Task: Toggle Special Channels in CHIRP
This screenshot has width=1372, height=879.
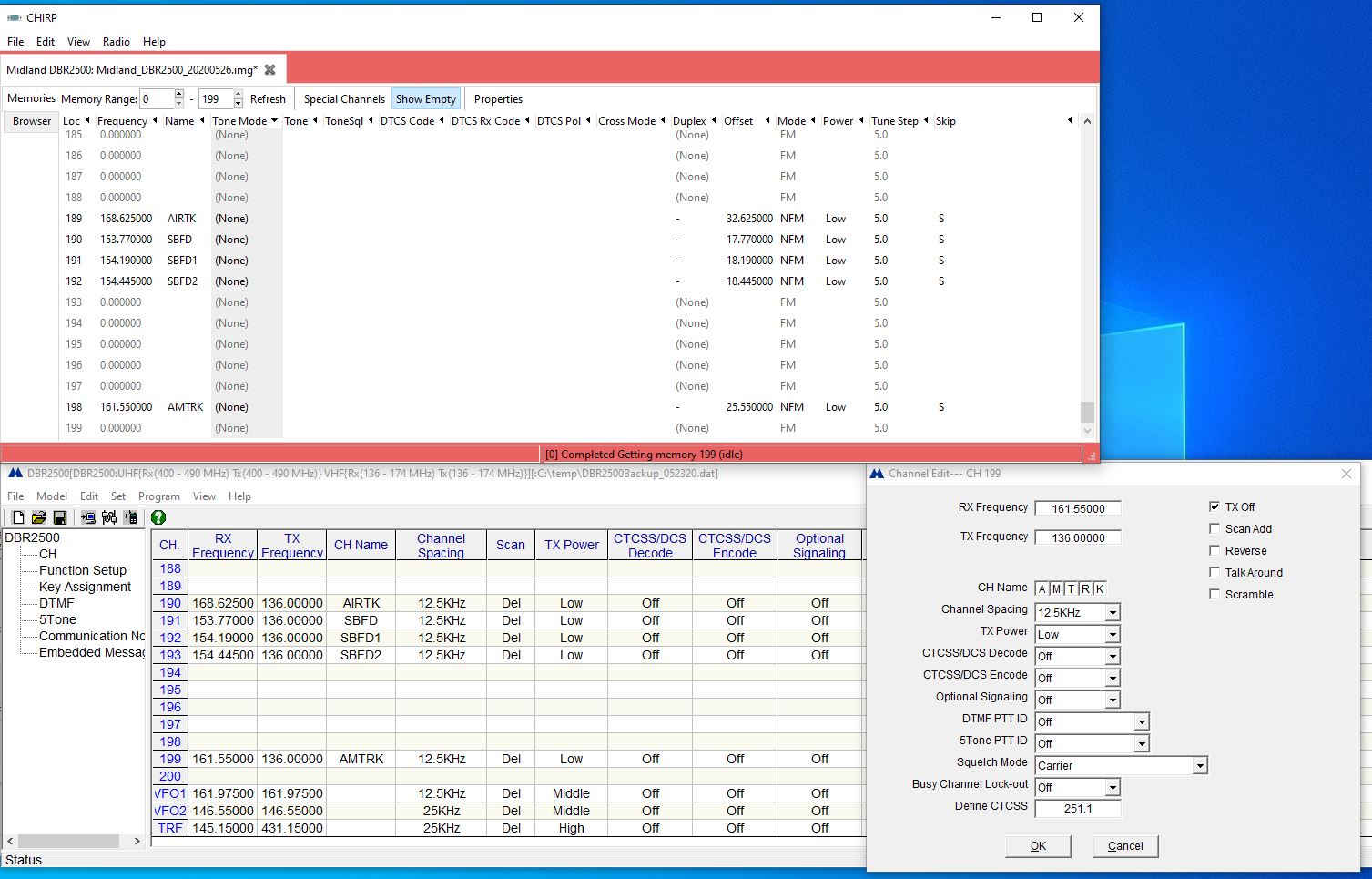Action: click(x=344, y=99)
